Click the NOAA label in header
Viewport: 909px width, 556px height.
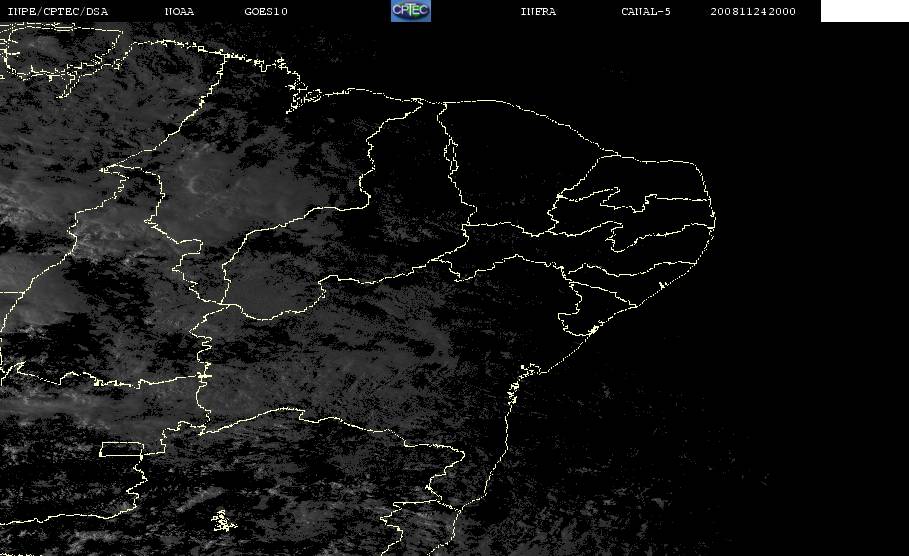click(179, 12)
